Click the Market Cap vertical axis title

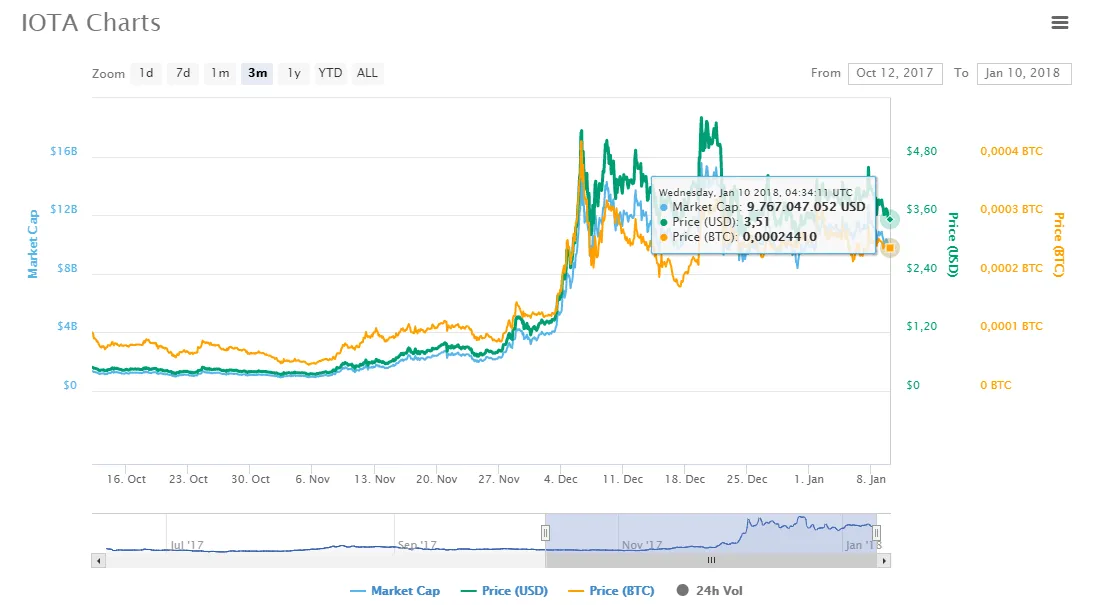33,244
